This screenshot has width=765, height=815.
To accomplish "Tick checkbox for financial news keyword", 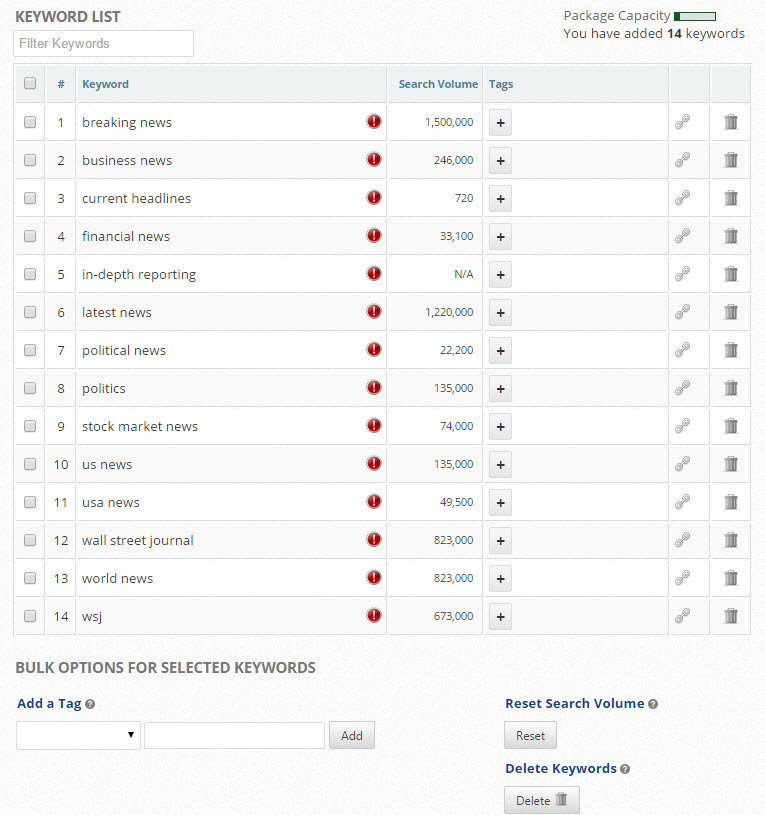I will [30, 236].
